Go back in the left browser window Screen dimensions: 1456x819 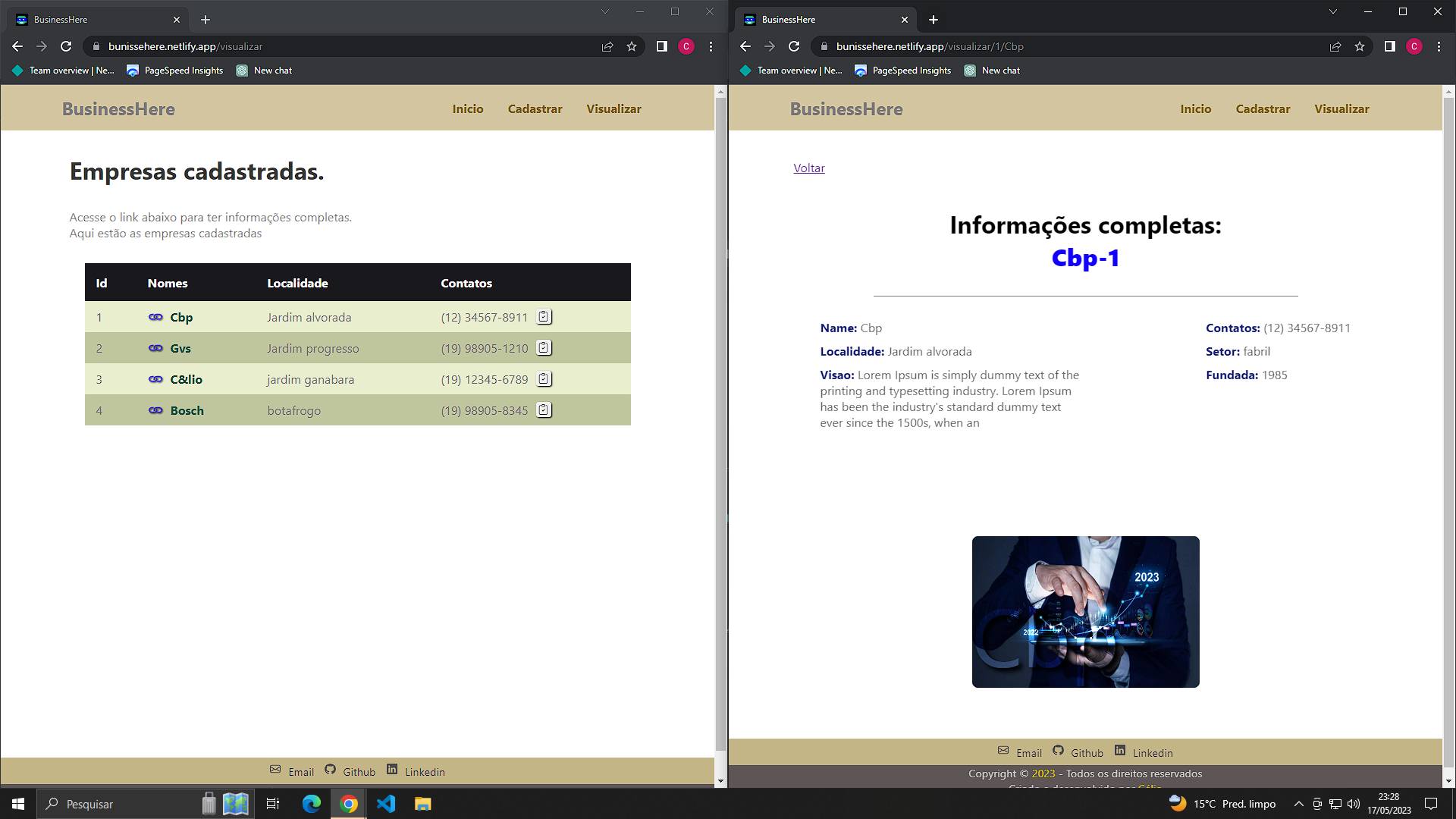coord(17,46)
